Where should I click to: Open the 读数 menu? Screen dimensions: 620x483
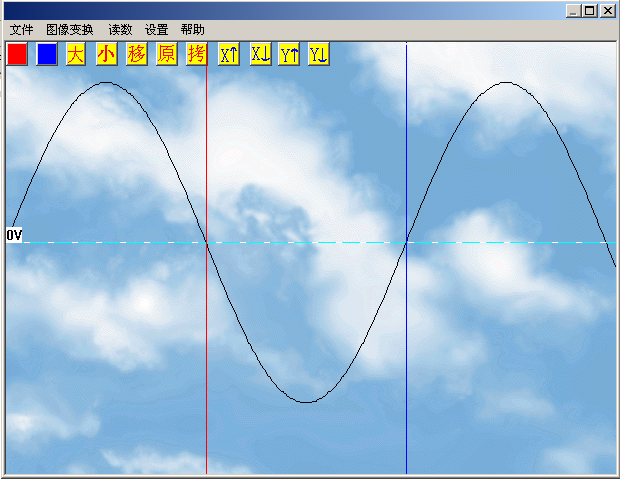click(120, 30)
